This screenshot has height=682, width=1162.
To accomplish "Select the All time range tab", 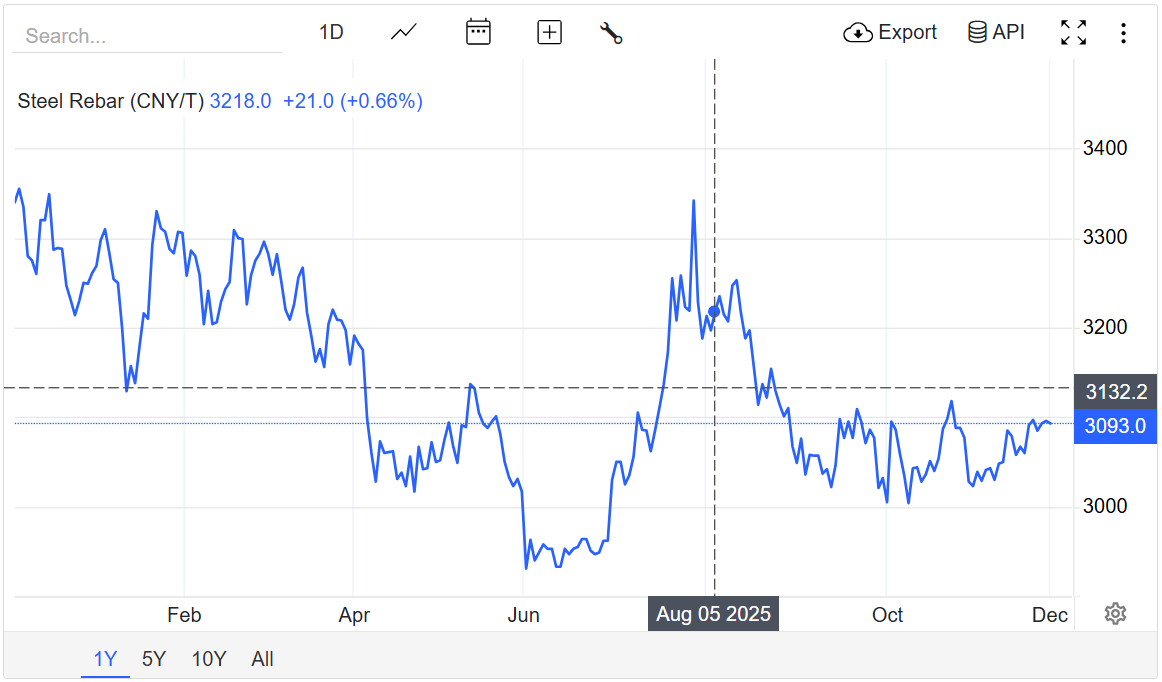I will click(262, 659).
